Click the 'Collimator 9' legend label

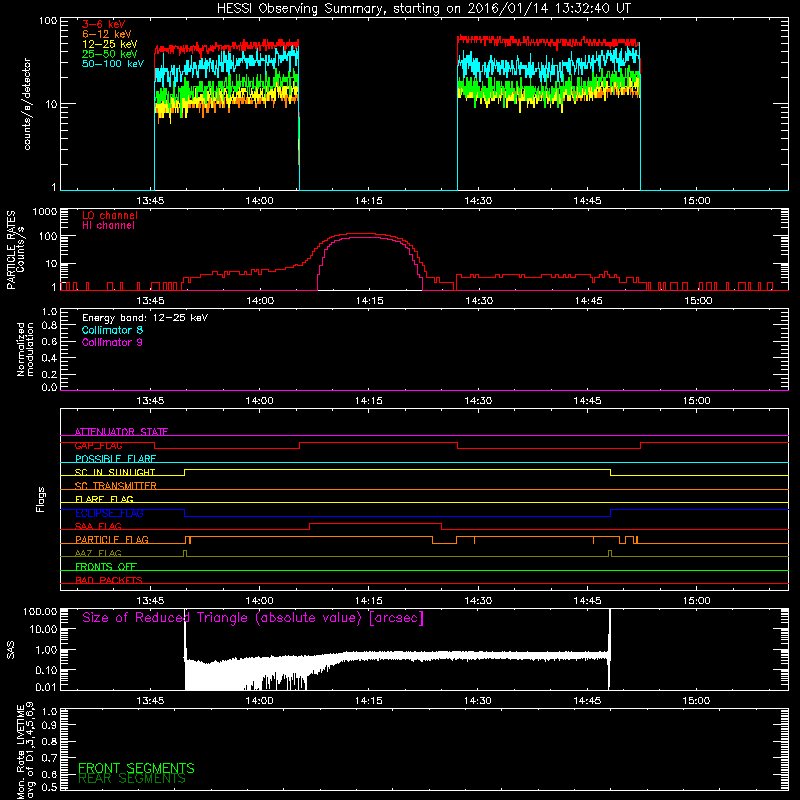click(x=112, y=342)
